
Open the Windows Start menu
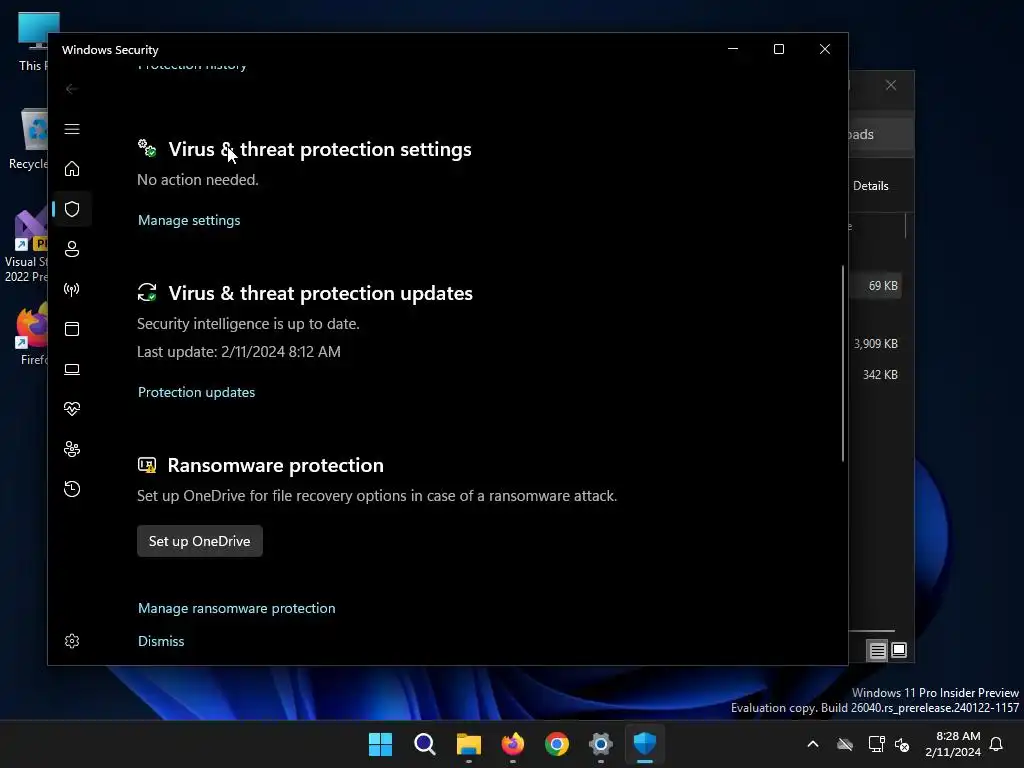380,744
